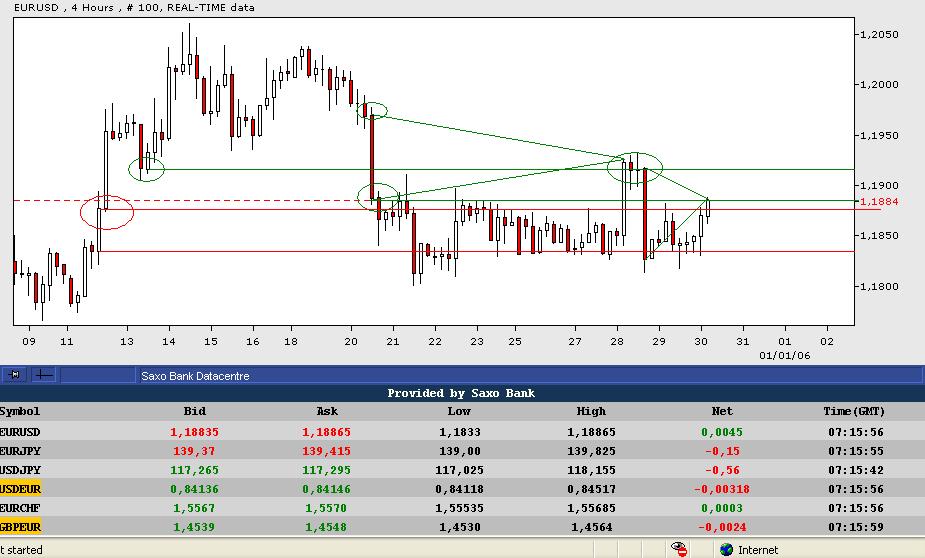The image size is (925, 558).
Task: Click EURJPY low value 139,00
Action: (460, 451)
